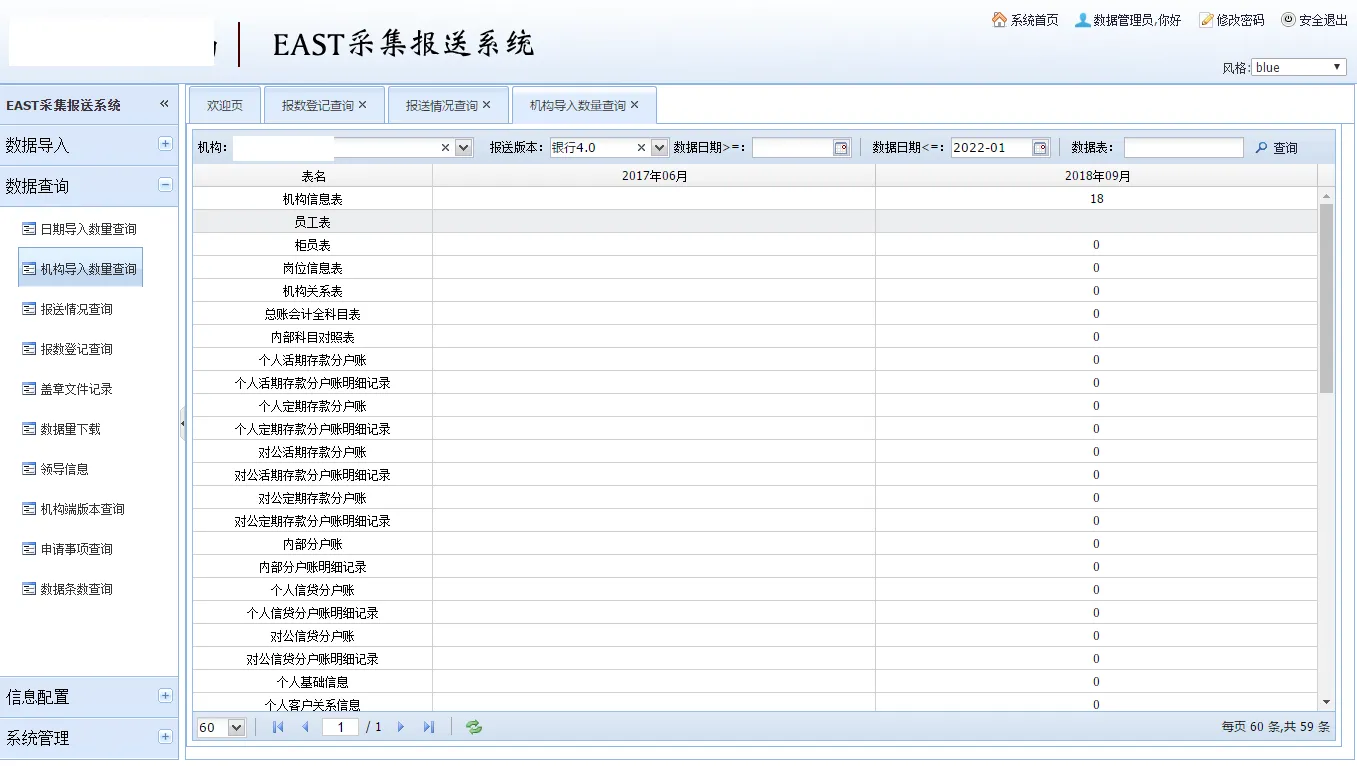Open 盖章文件记录 in the sidebar
The image size is (1357, 766).
tap(76, 389)
